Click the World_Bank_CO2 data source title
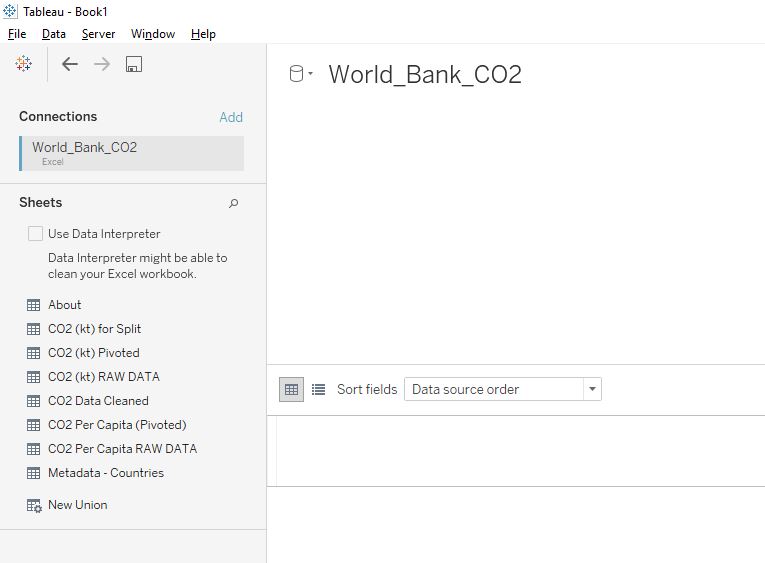The image size is (765, 563). pos(425,74)
